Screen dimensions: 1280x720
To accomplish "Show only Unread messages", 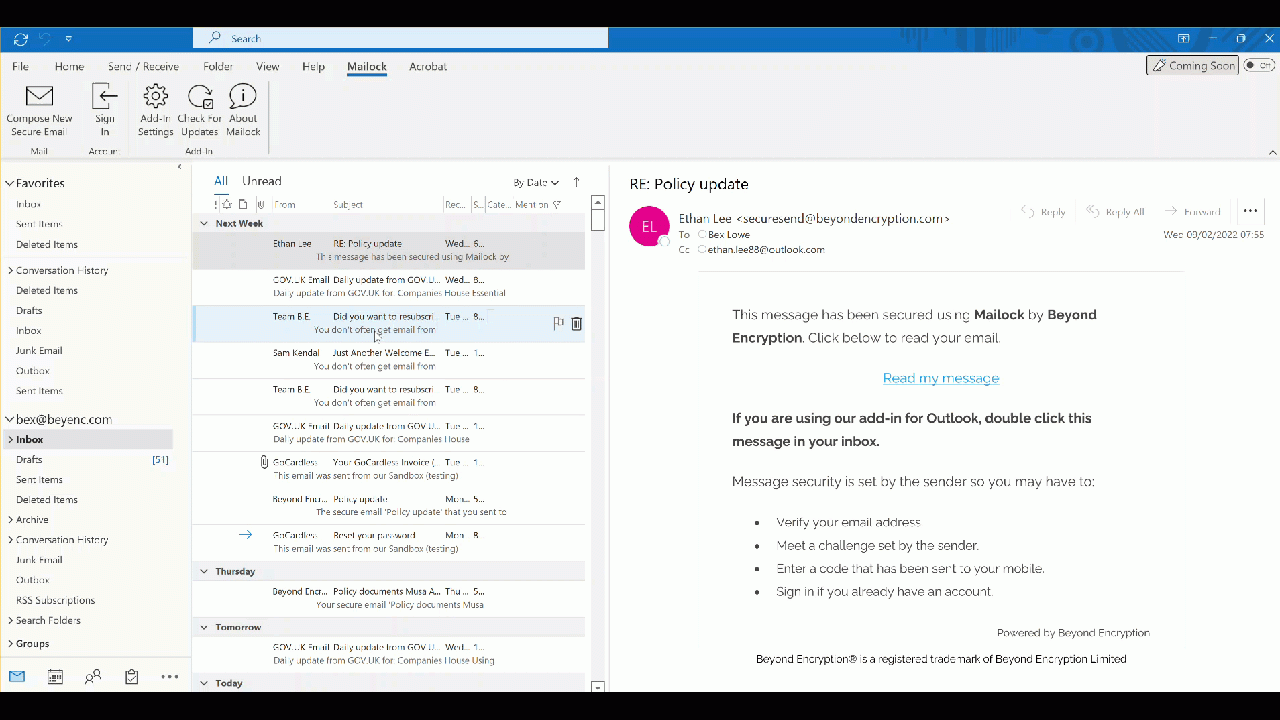I will [x=261, y=181].
